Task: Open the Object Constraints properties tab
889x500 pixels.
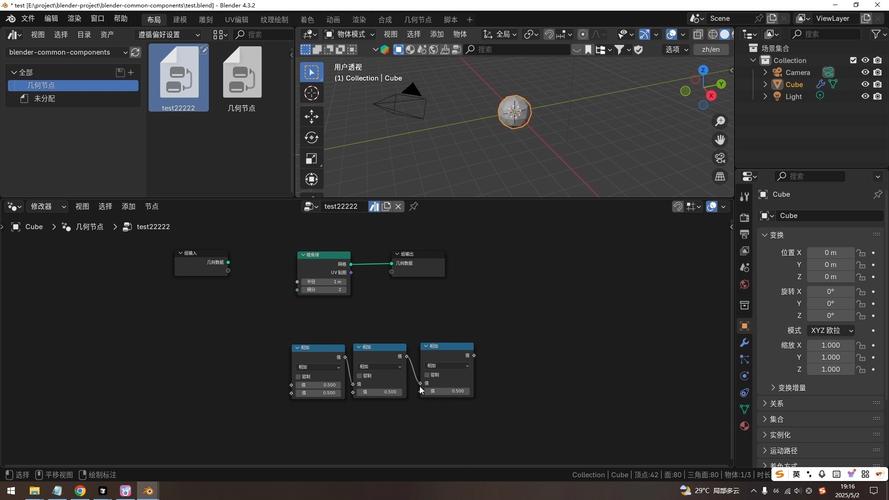Action: click(x=744, y=392)
